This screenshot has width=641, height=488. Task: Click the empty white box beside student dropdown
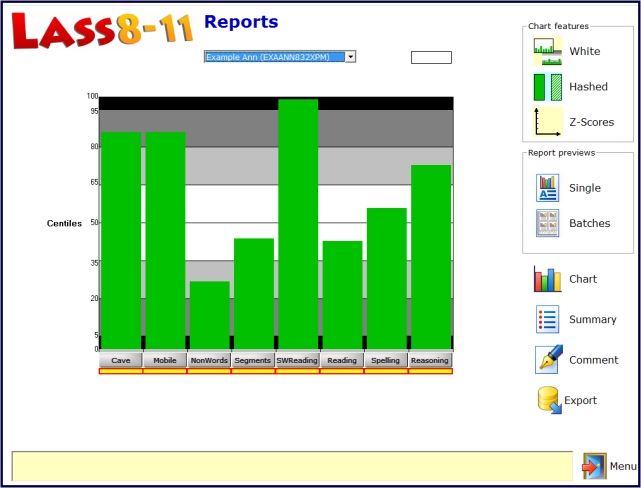pos(431,57)
